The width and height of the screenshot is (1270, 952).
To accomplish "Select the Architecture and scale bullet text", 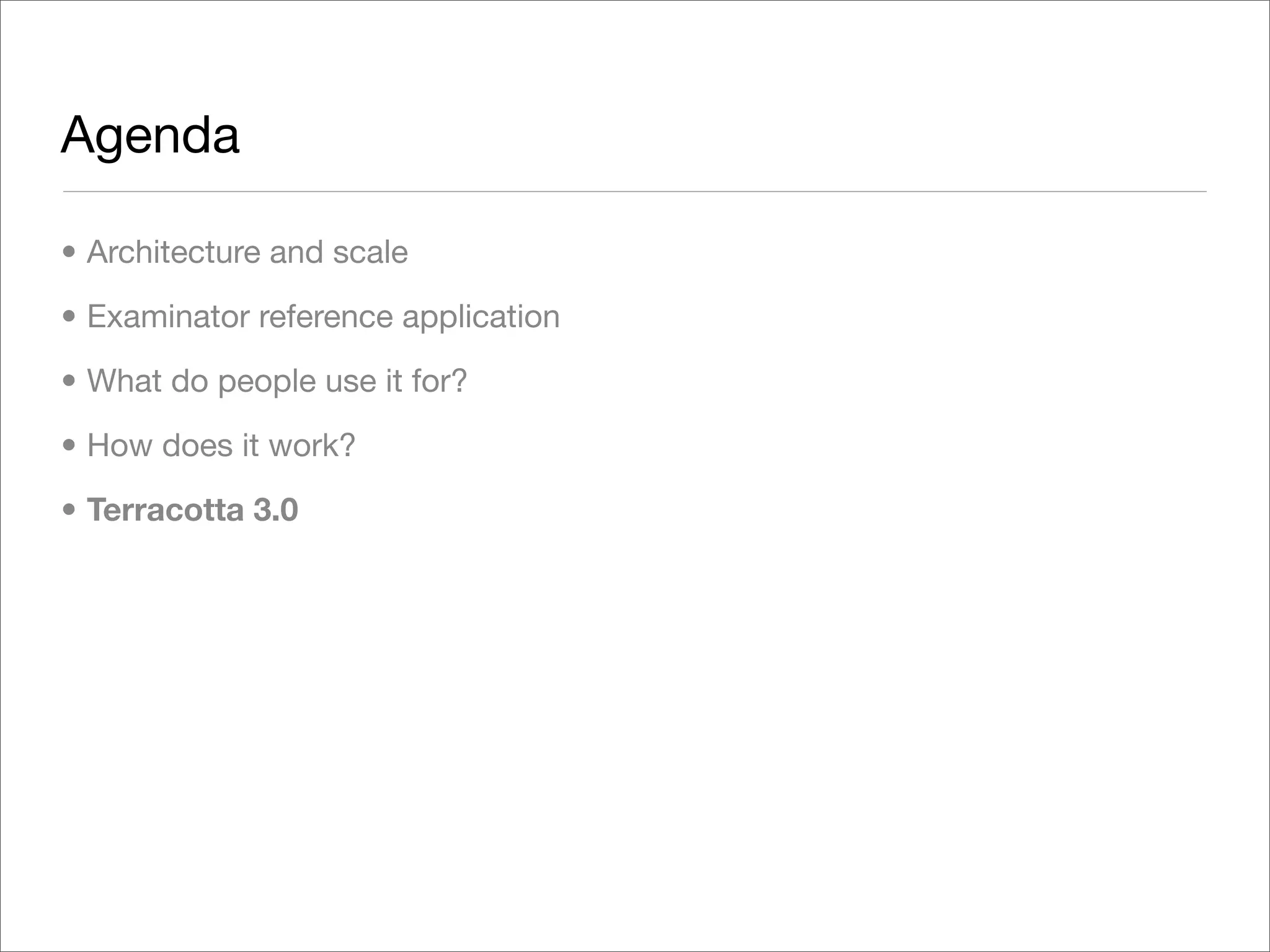I will tap(247, 252).
